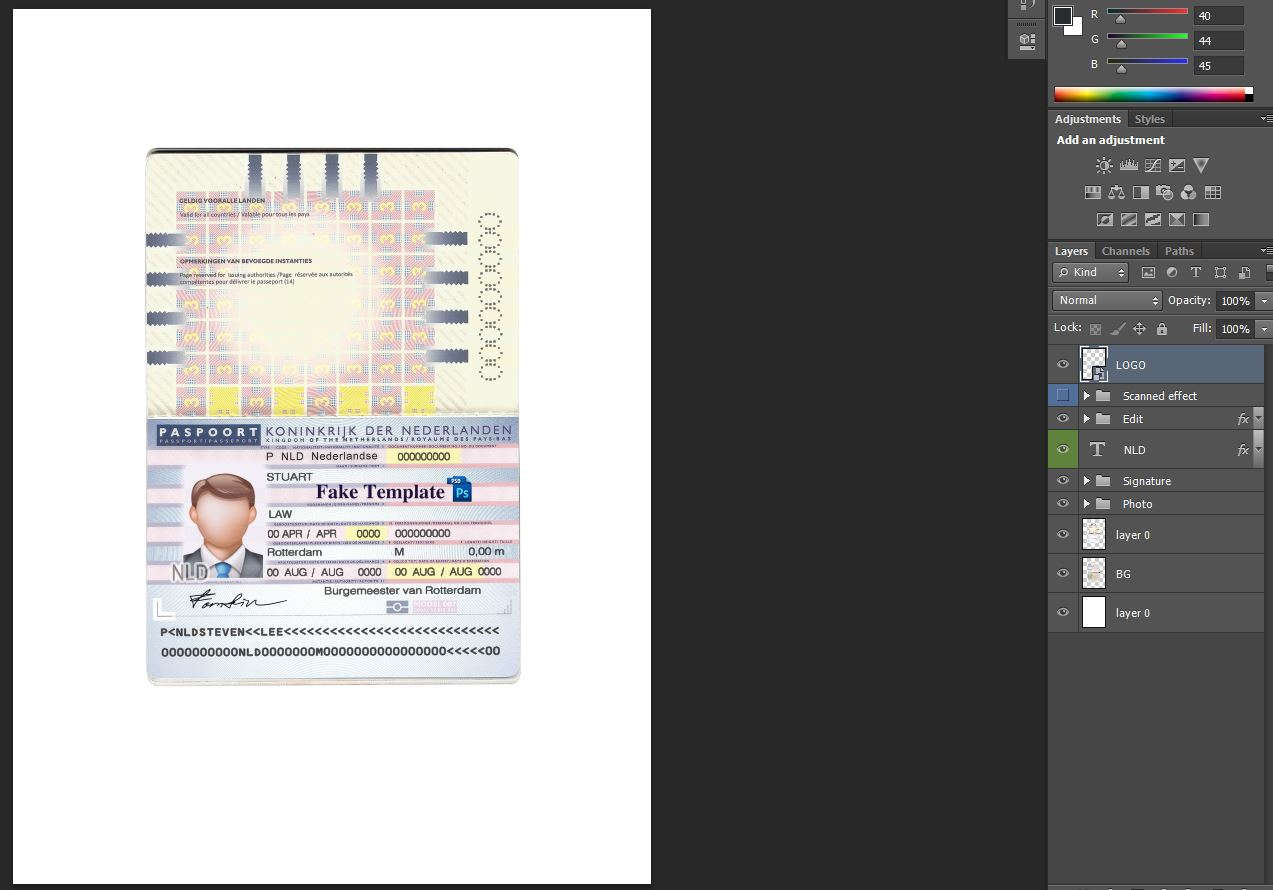Image resolution: width=1273 pixels, height=890 pixels.
Task: Enable the Lock position icon
Action: [x=1139, y=326]
